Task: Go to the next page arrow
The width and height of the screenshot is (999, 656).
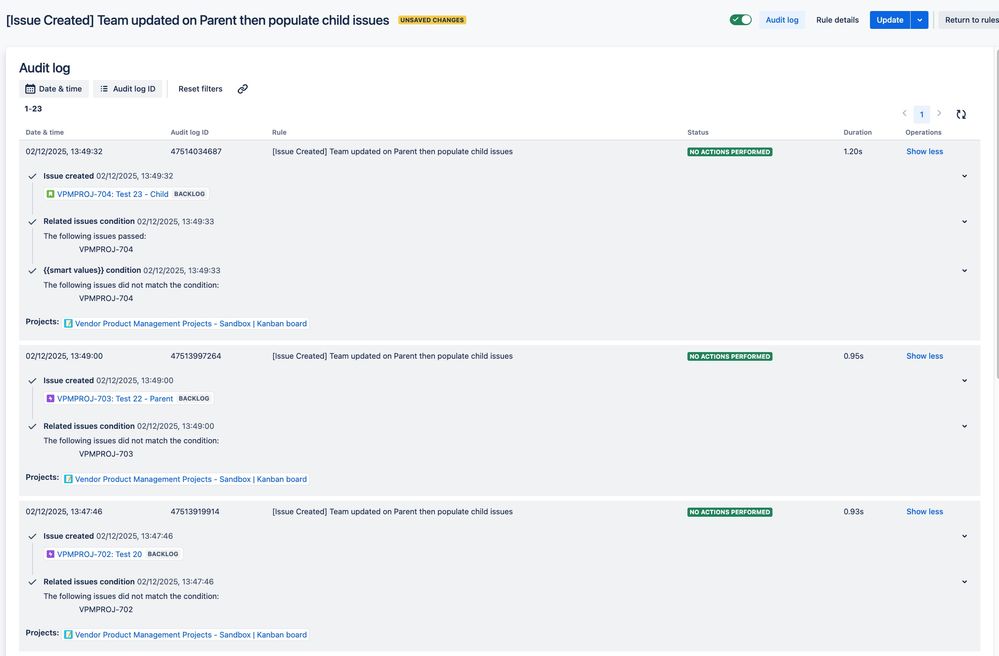Action: [939, 114]
